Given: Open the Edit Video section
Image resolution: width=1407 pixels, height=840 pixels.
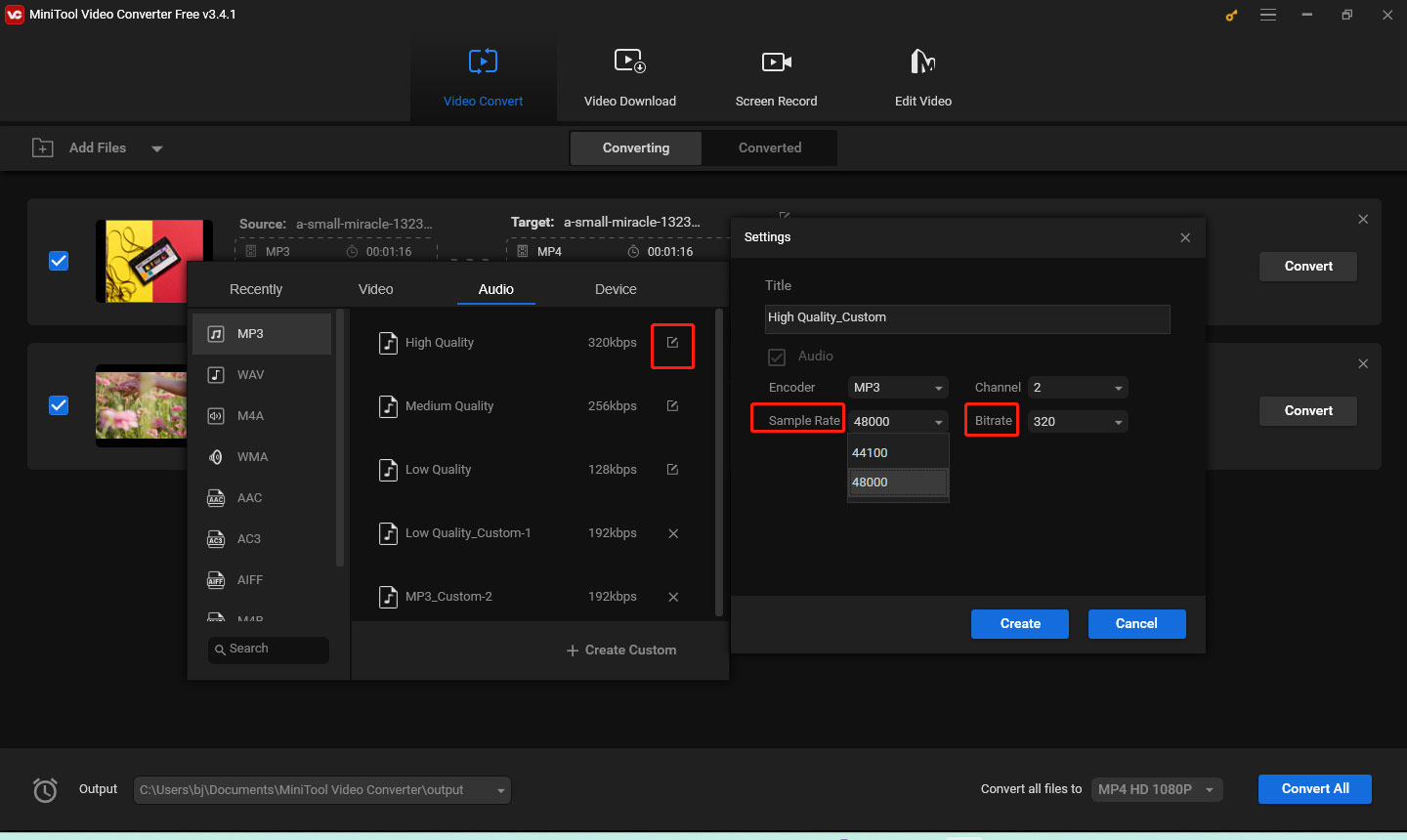Looking at the screenshot, I should pyautogui.click(x=922, y=78).
